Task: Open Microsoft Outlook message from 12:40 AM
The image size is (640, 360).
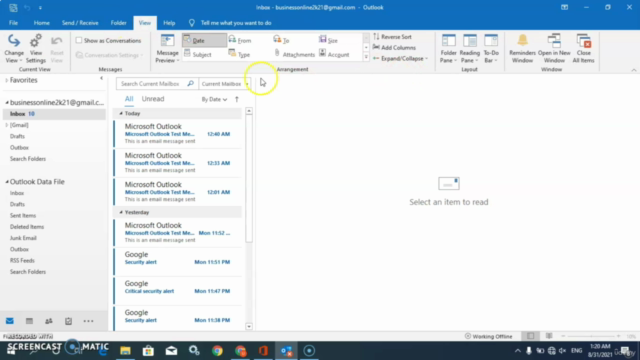Action: (178, 133)
